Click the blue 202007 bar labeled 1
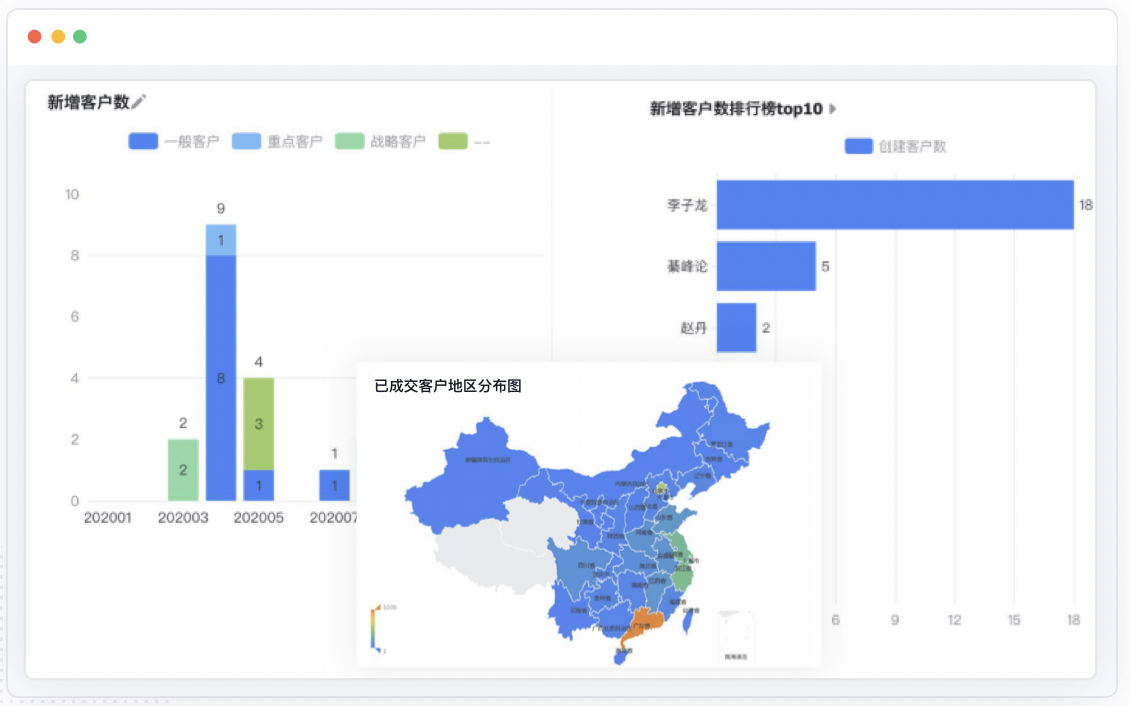1130x706 pixels. (x=334, y=485)
